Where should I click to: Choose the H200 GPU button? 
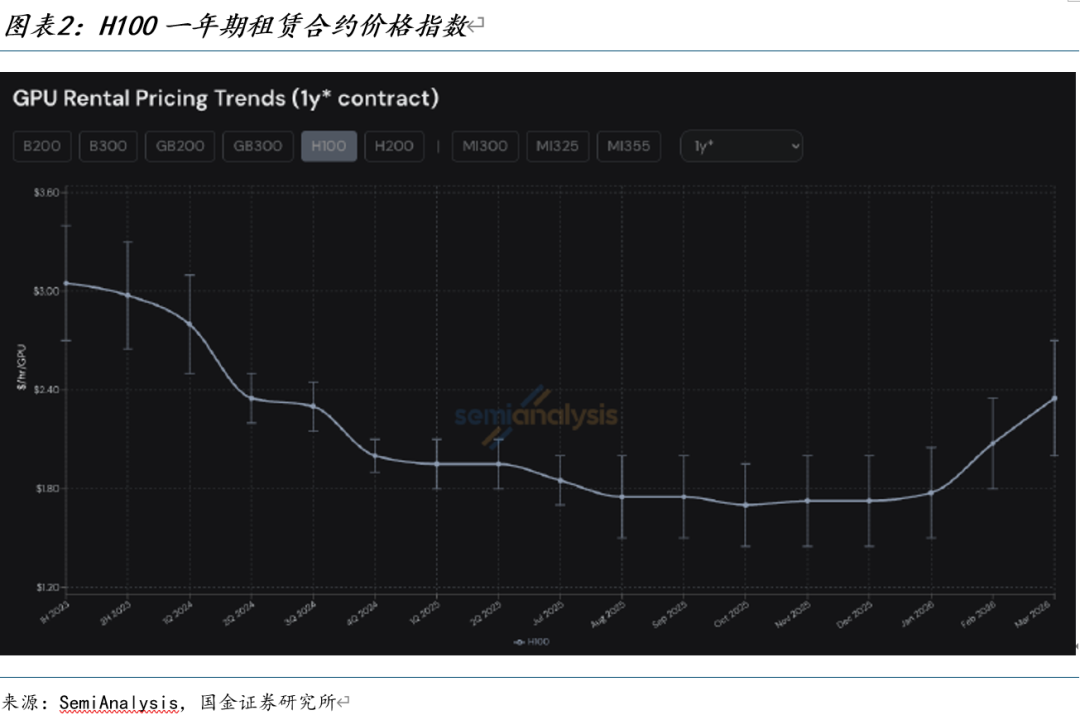click(394, 146)
